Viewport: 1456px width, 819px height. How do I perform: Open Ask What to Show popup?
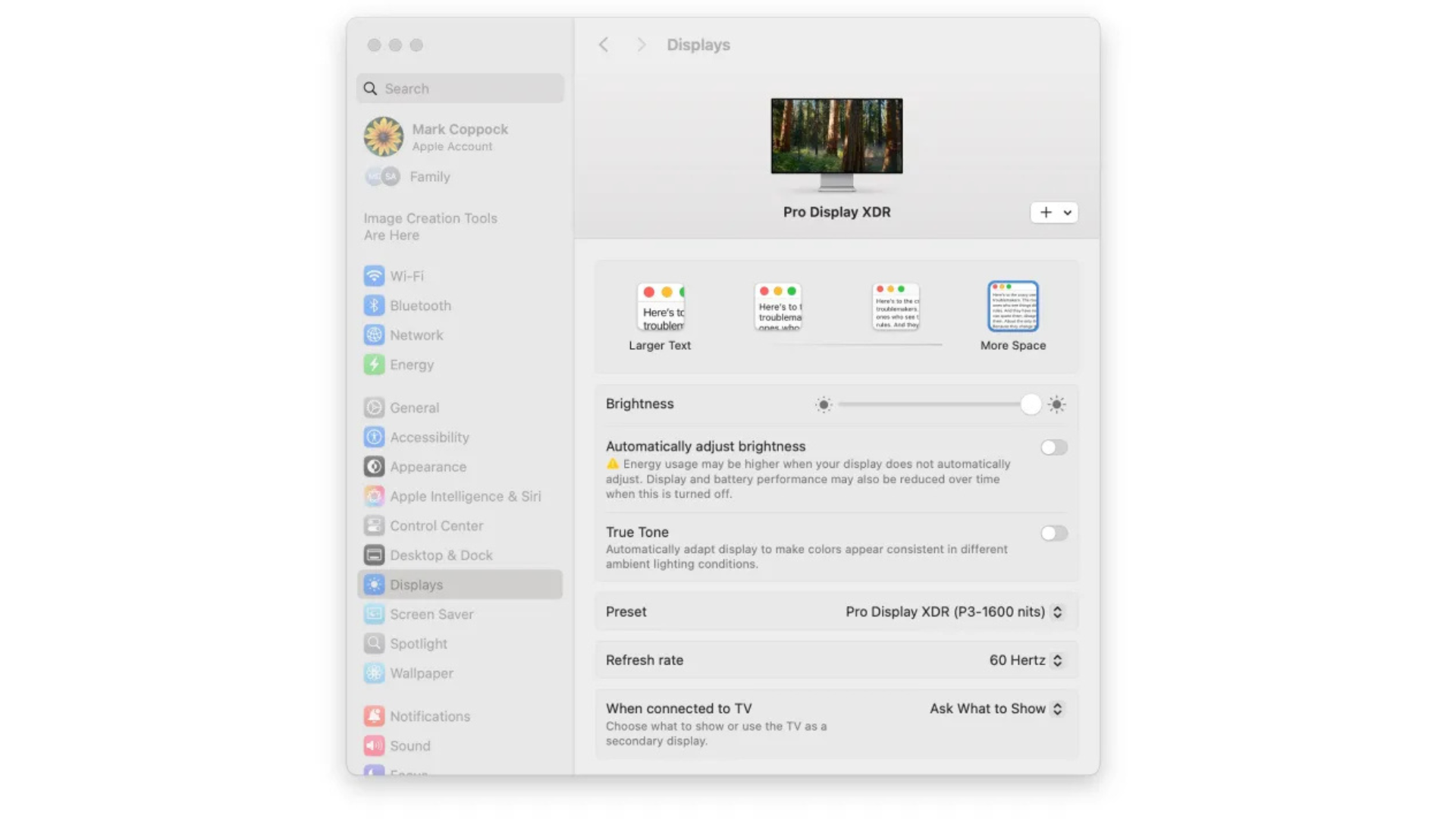(1057, 709)
